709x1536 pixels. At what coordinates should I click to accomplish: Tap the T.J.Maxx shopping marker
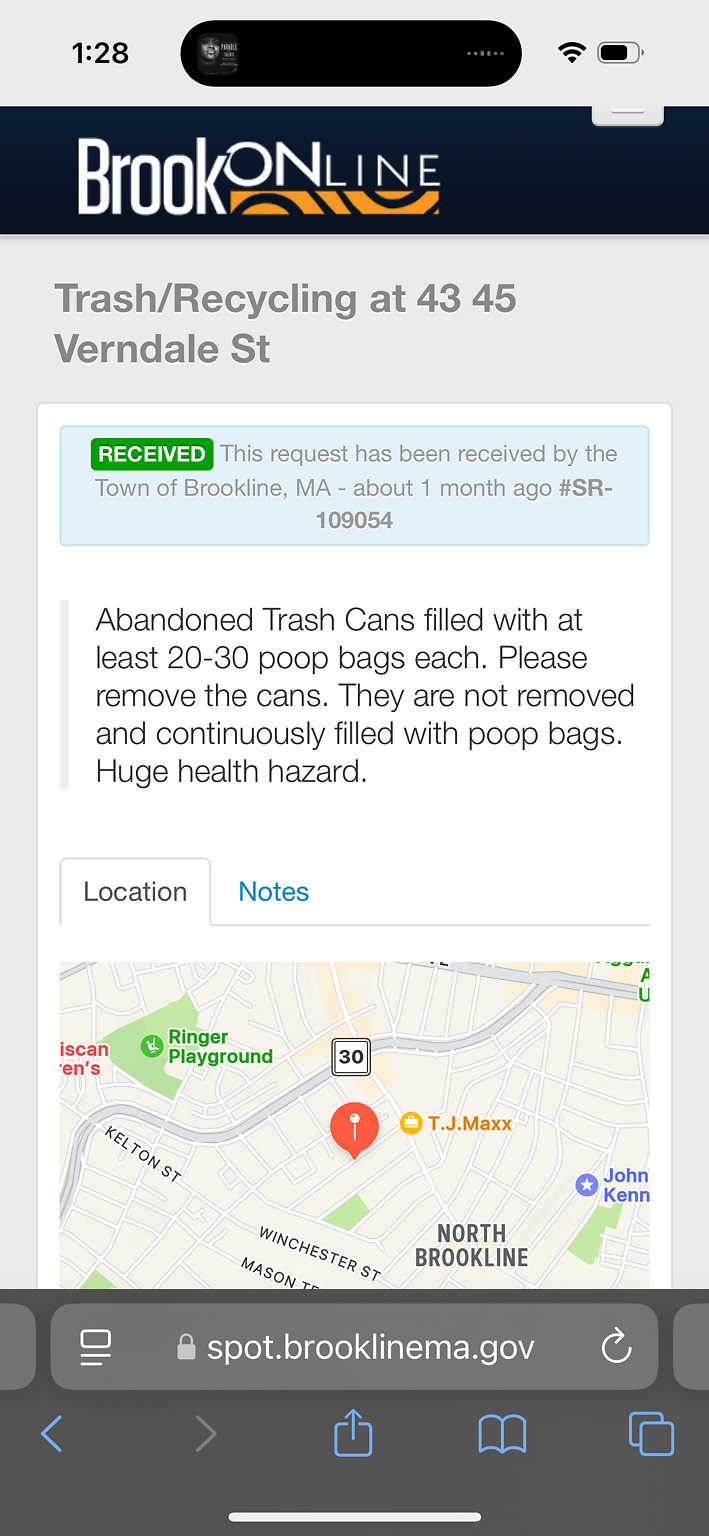point(411,1123)
